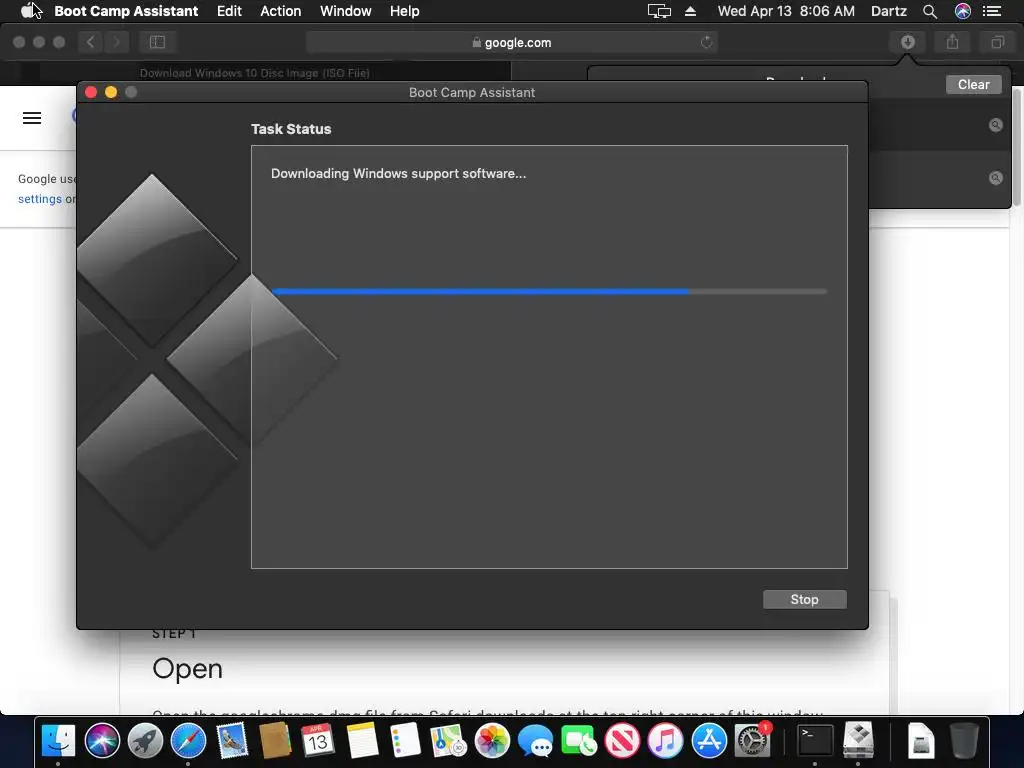Reload the page in Safari
The height and width of the screenshot is (768, 1024).
pyautogui.click(x=706, y=42)
